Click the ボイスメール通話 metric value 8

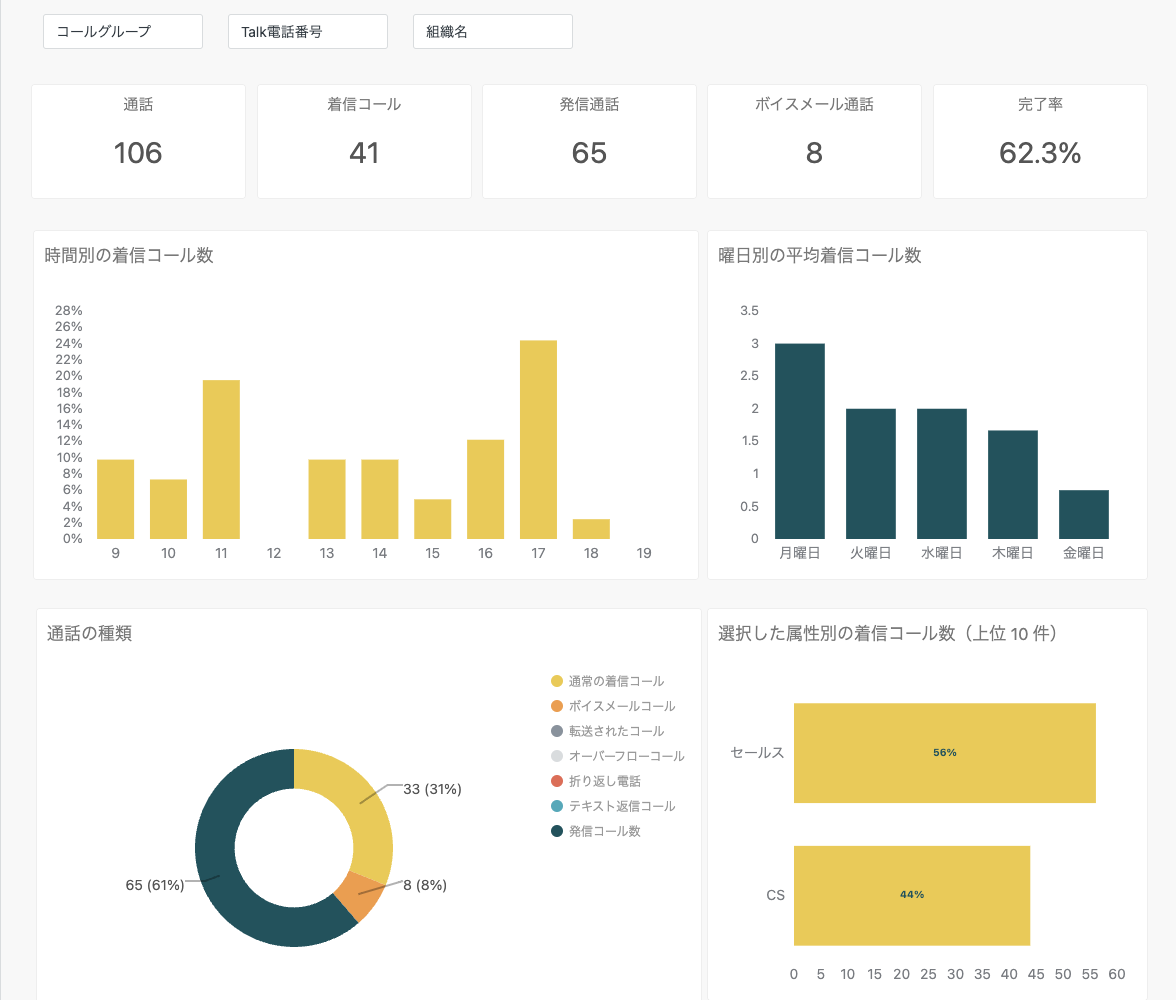pyautogui.click(x=814, y=153)
